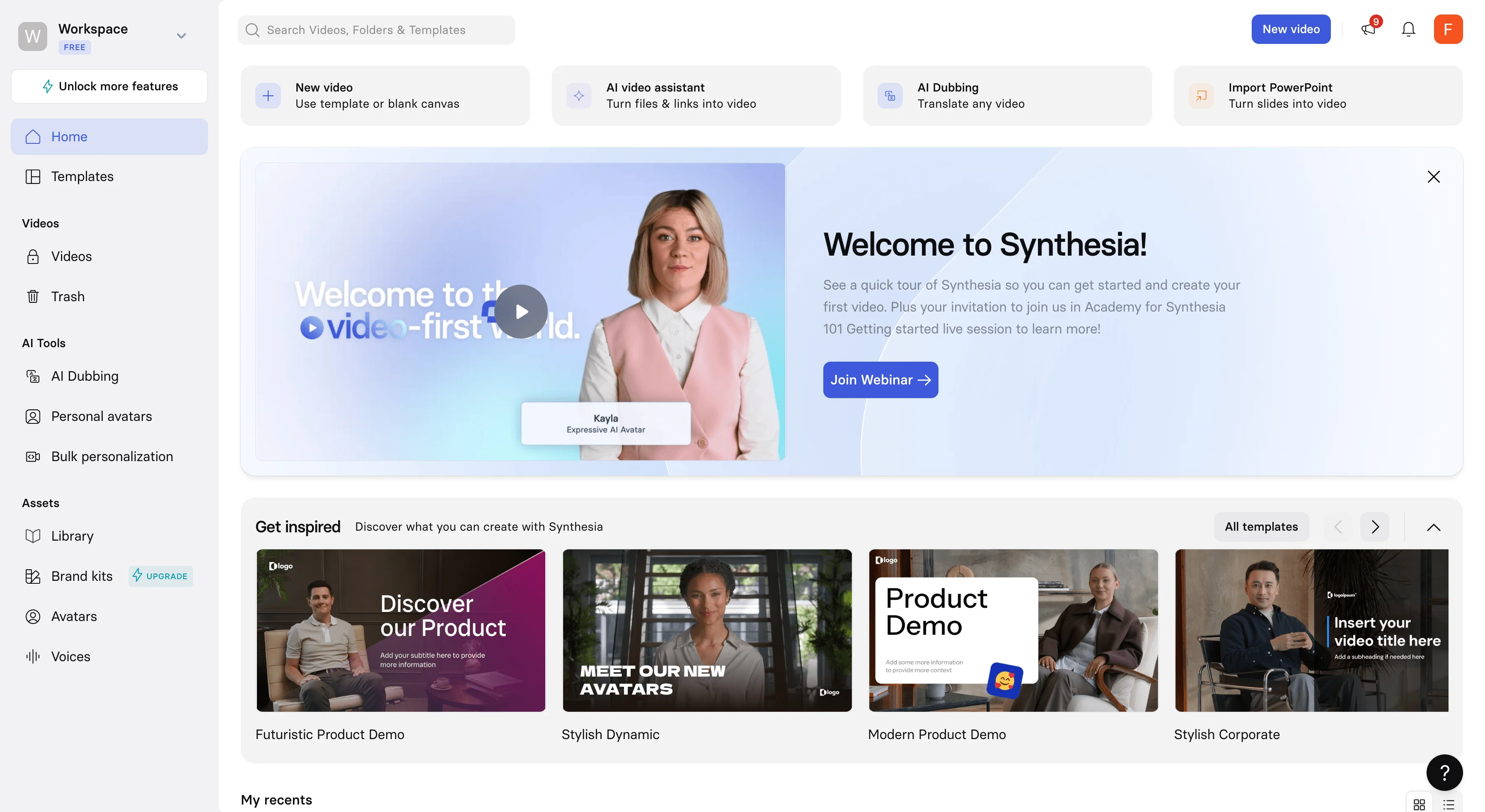The image size is (1485, 812).
Task: Select Home in the sidebar
Action: point(69,137)
